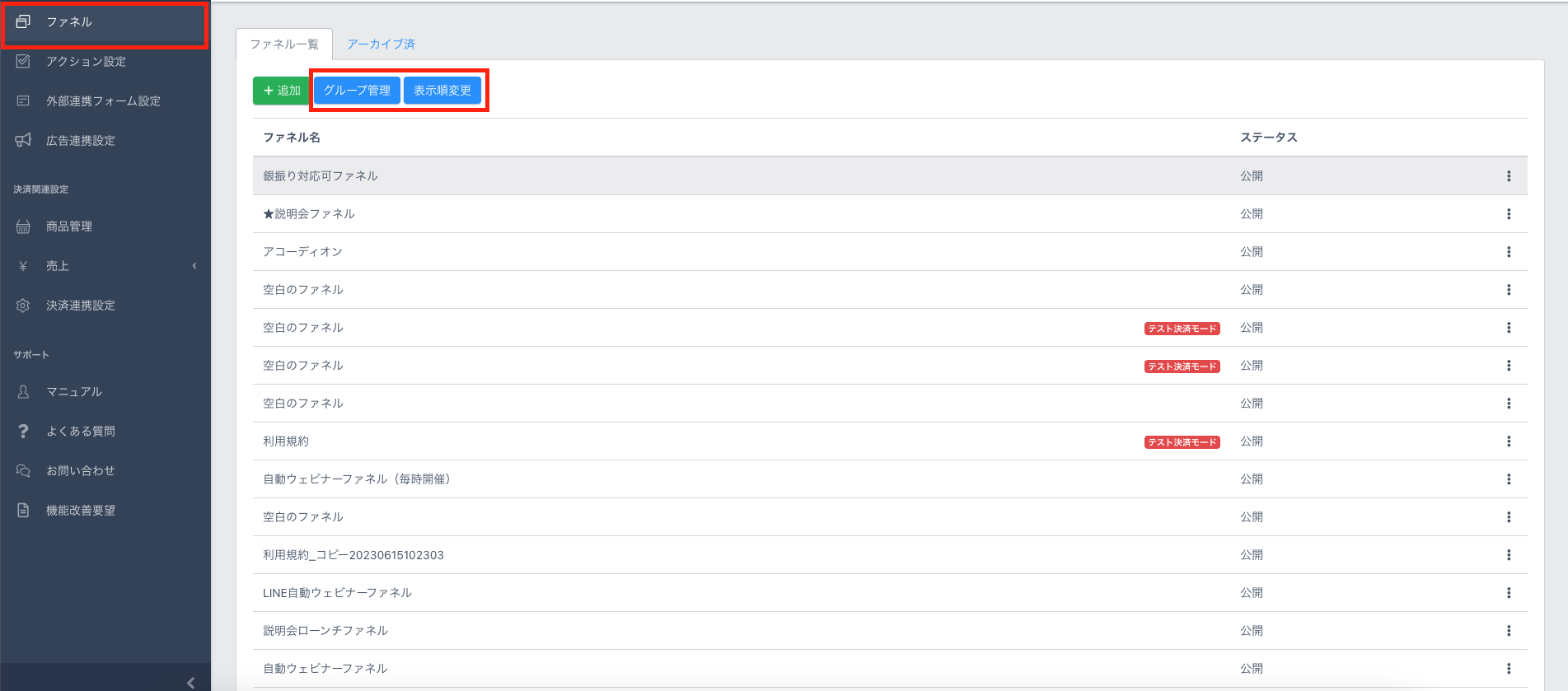Collapse the sidebar with bottom chevron

click(190, 682)
